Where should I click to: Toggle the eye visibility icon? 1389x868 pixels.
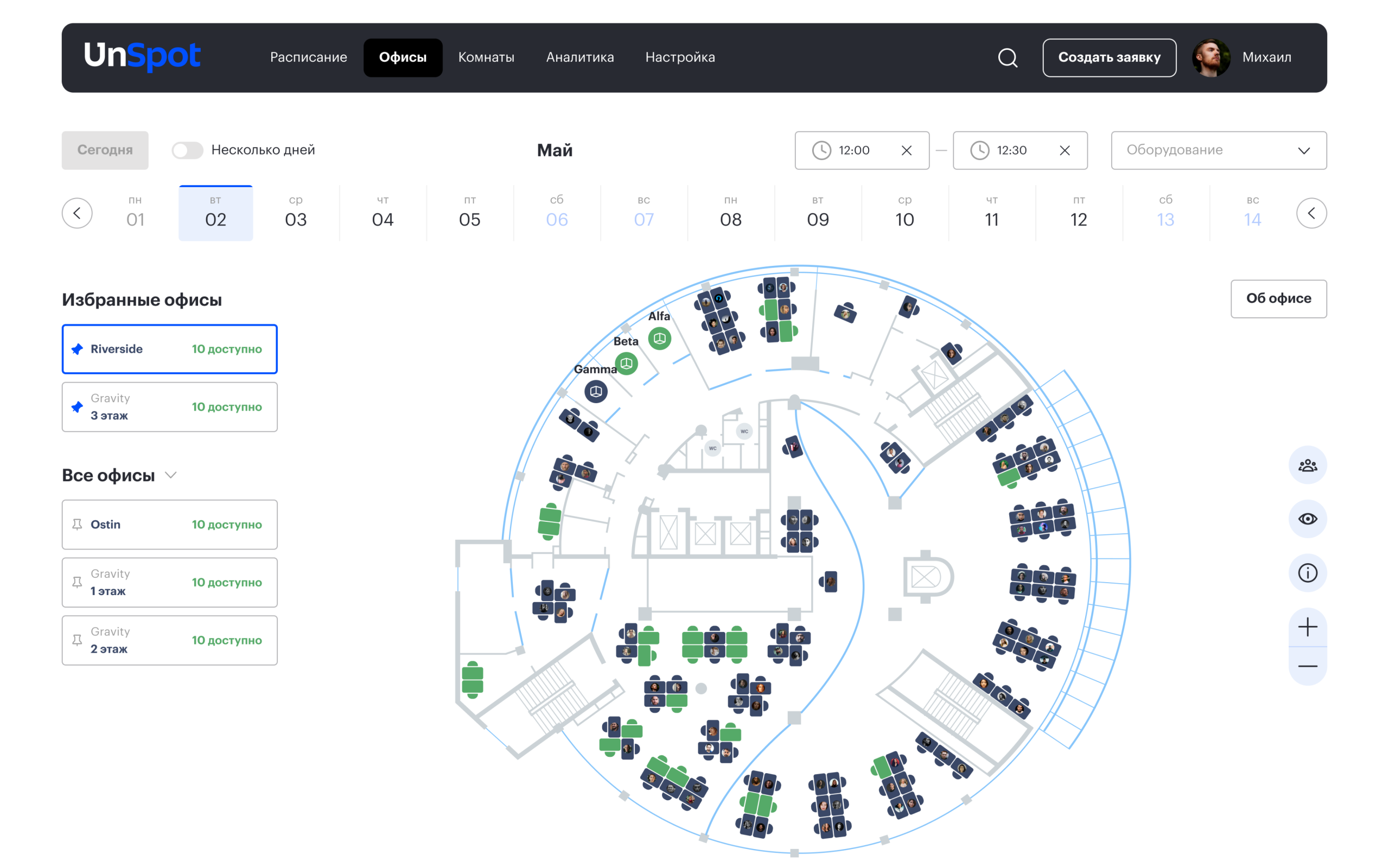[1307, 519]
